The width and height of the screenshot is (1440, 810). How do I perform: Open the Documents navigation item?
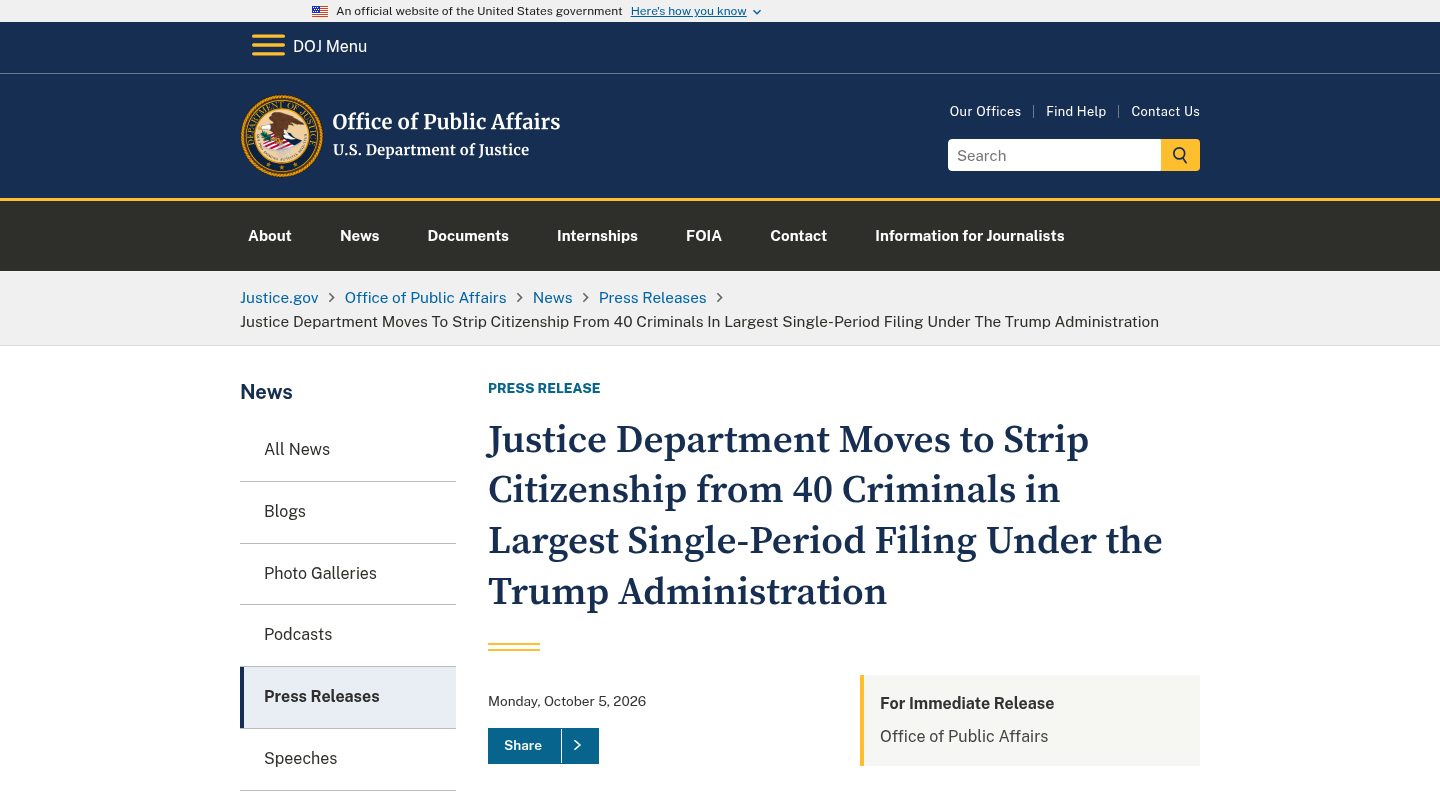tap(468, 236)
